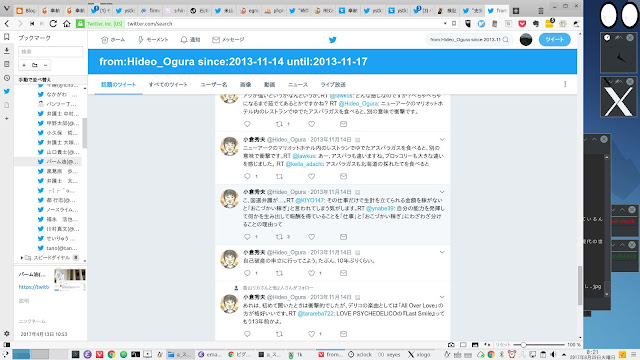The image size is (640, 360).
Task: Open the メッセージ messages link
Action: coord(228,40)
